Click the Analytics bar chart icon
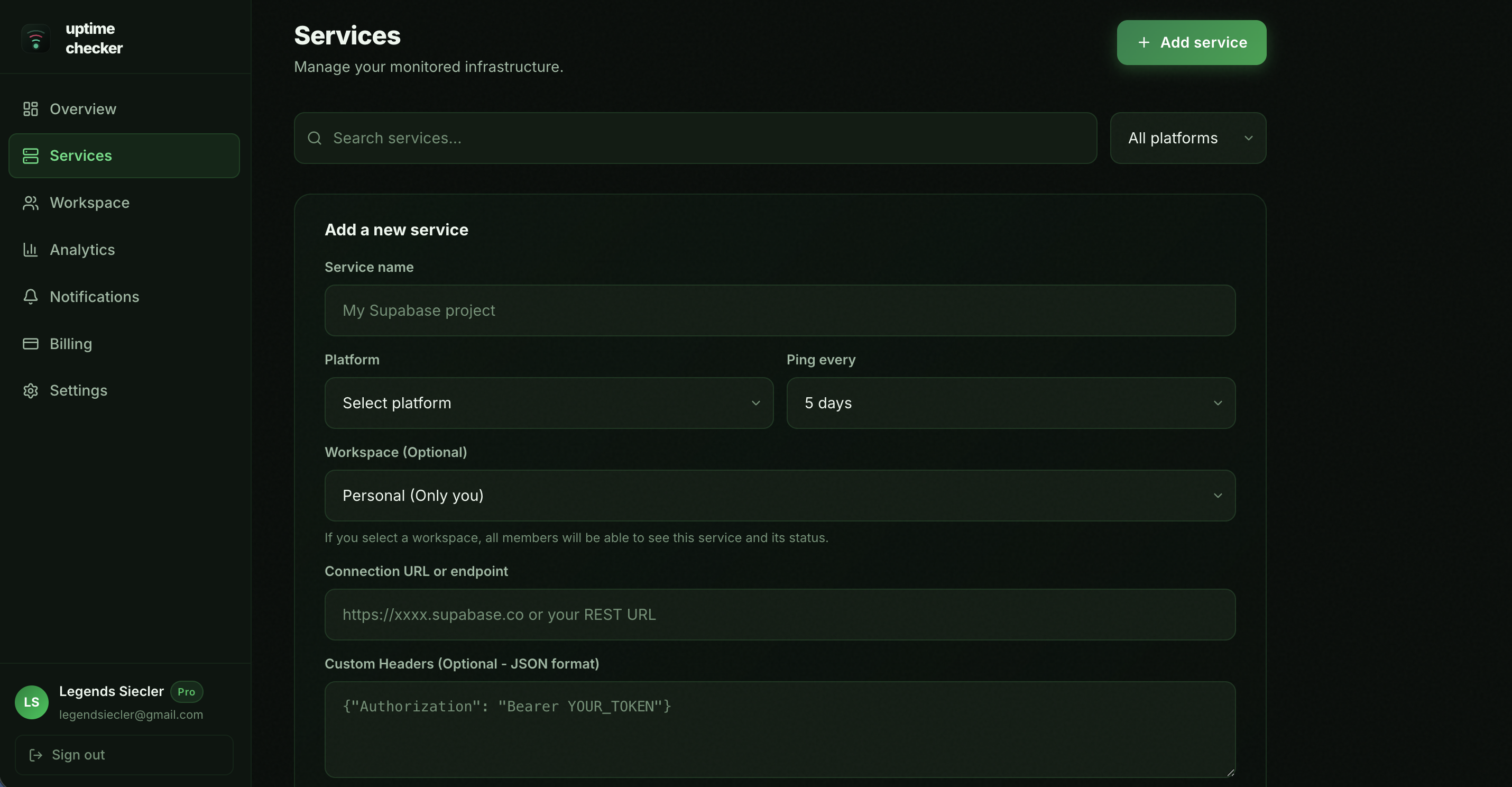 coord(31,250)
